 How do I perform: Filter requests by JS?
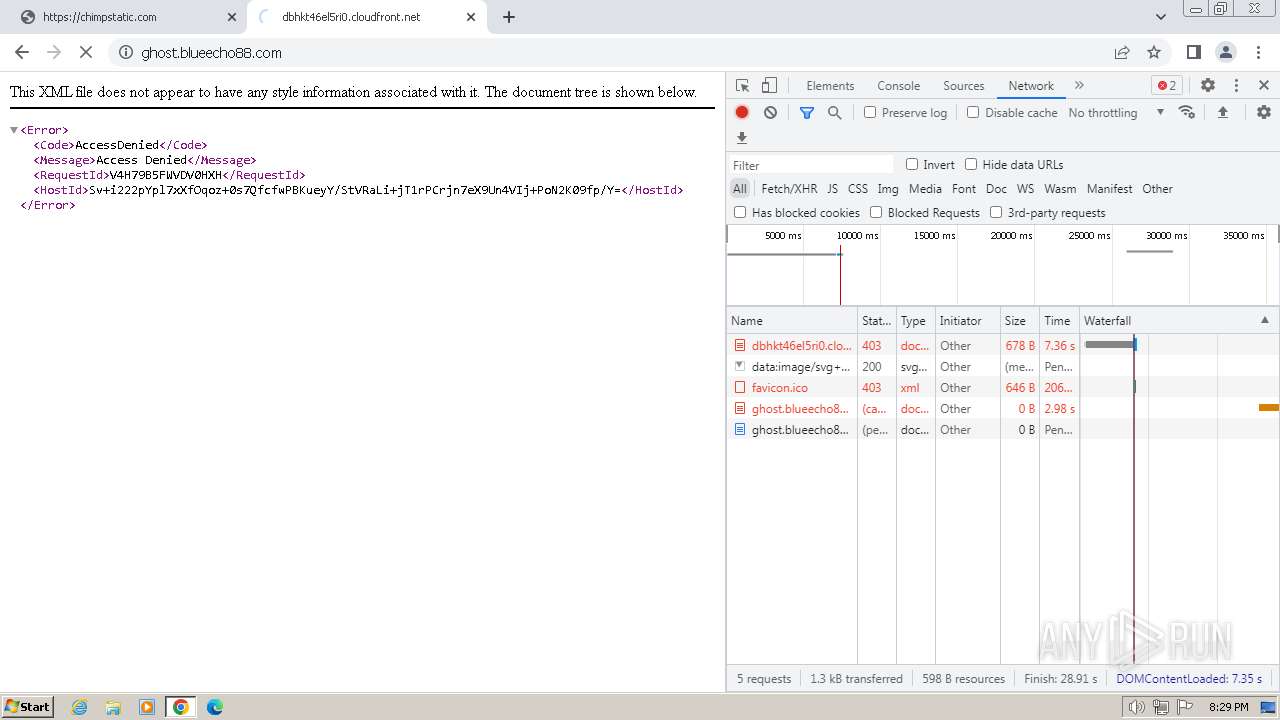832,188
